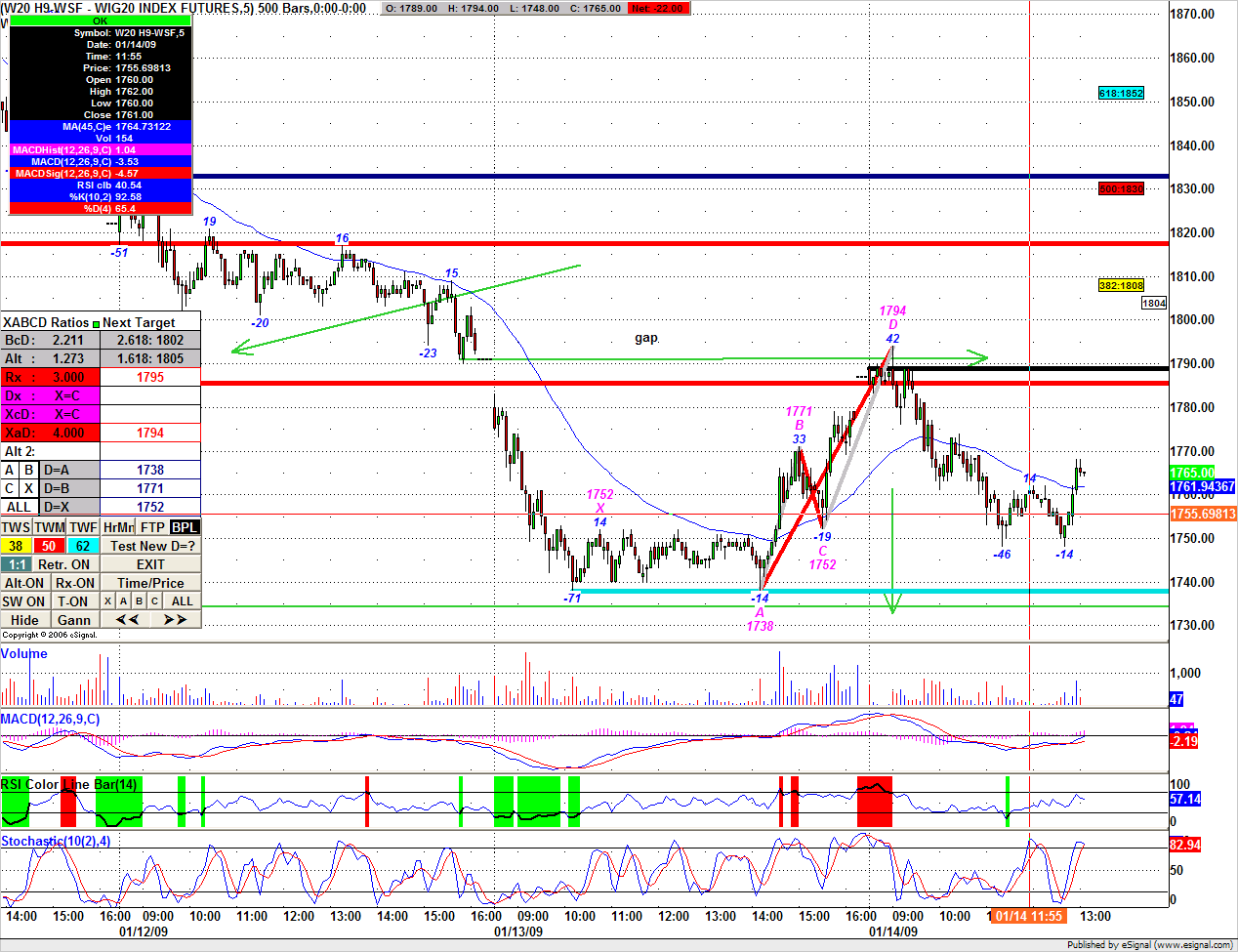Click the cyan 62 retracement swatch
The height and width of the screenshot is (952, 1238).
(83, 546)
